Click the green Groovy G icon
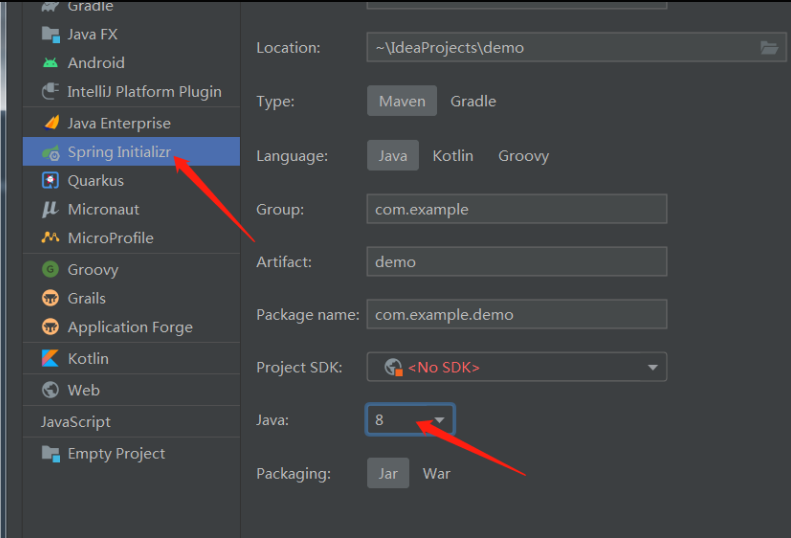Image resolution: width=791 pixels, height=538 pixels. click(50, 269)
